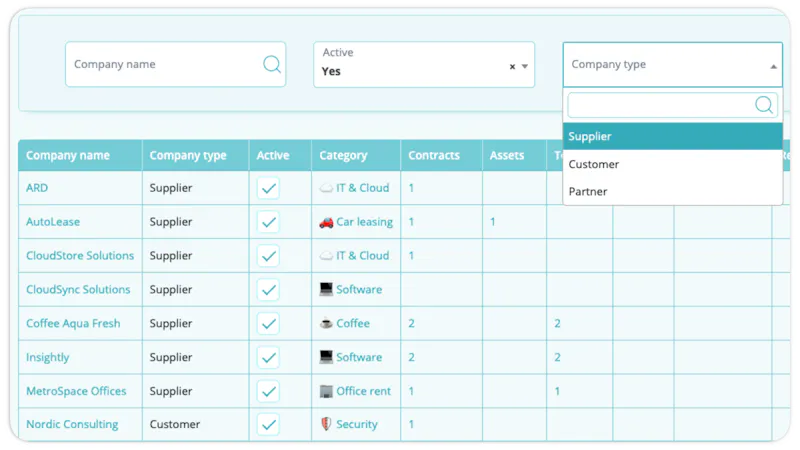Click cloud icon in CloudStore Solutions row

click(326, 256)
